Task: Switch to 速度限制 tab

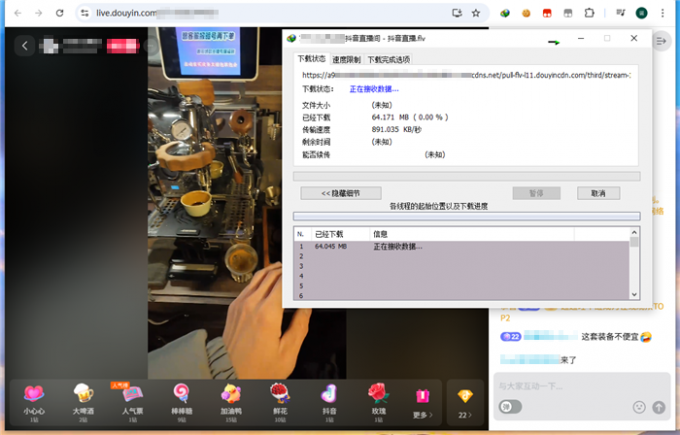Action: [x=347, y=59]
